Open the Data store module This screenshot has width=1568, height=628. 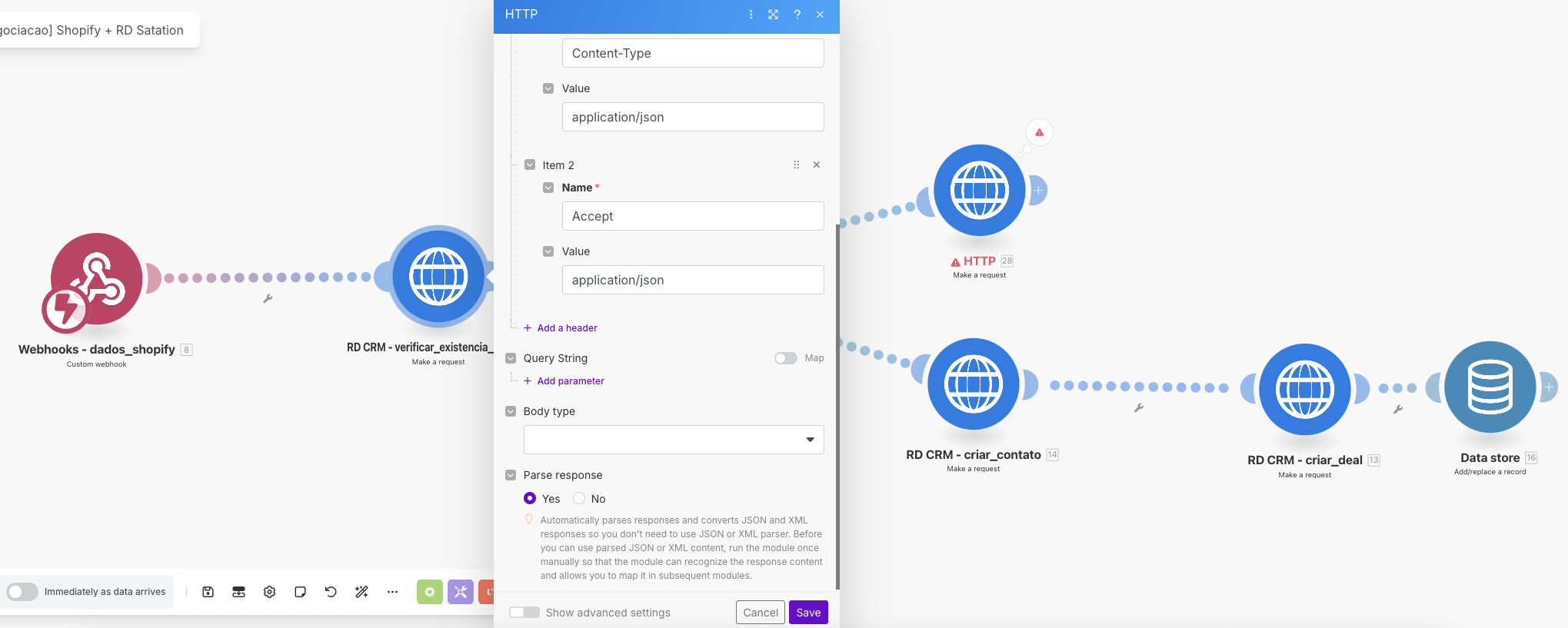(1490, 387)
